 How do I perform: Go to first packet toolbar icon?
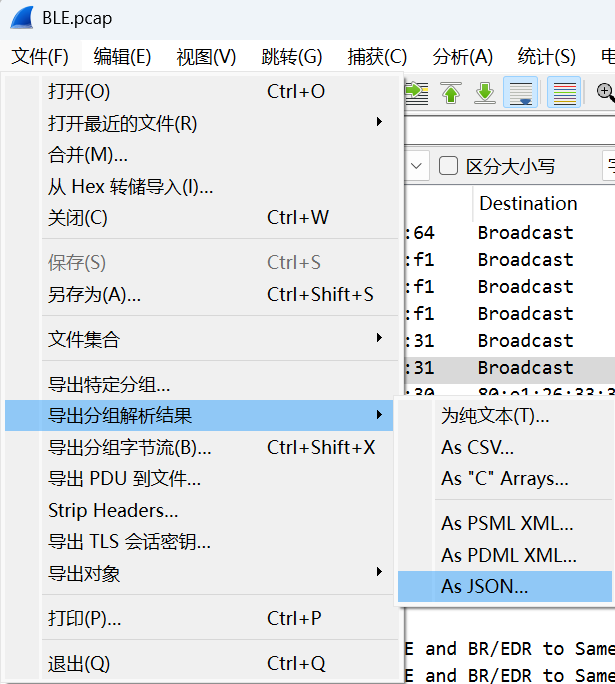[x=451, y=92]
